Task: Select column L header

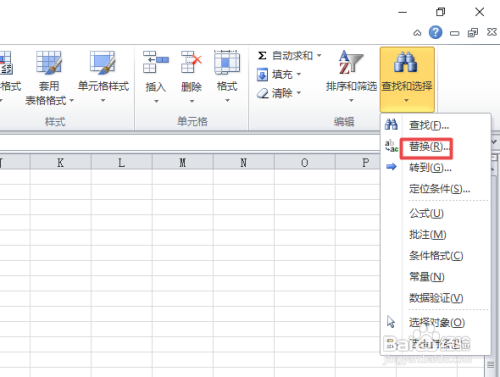Action: pyautogui.click(x=121, y=163)
